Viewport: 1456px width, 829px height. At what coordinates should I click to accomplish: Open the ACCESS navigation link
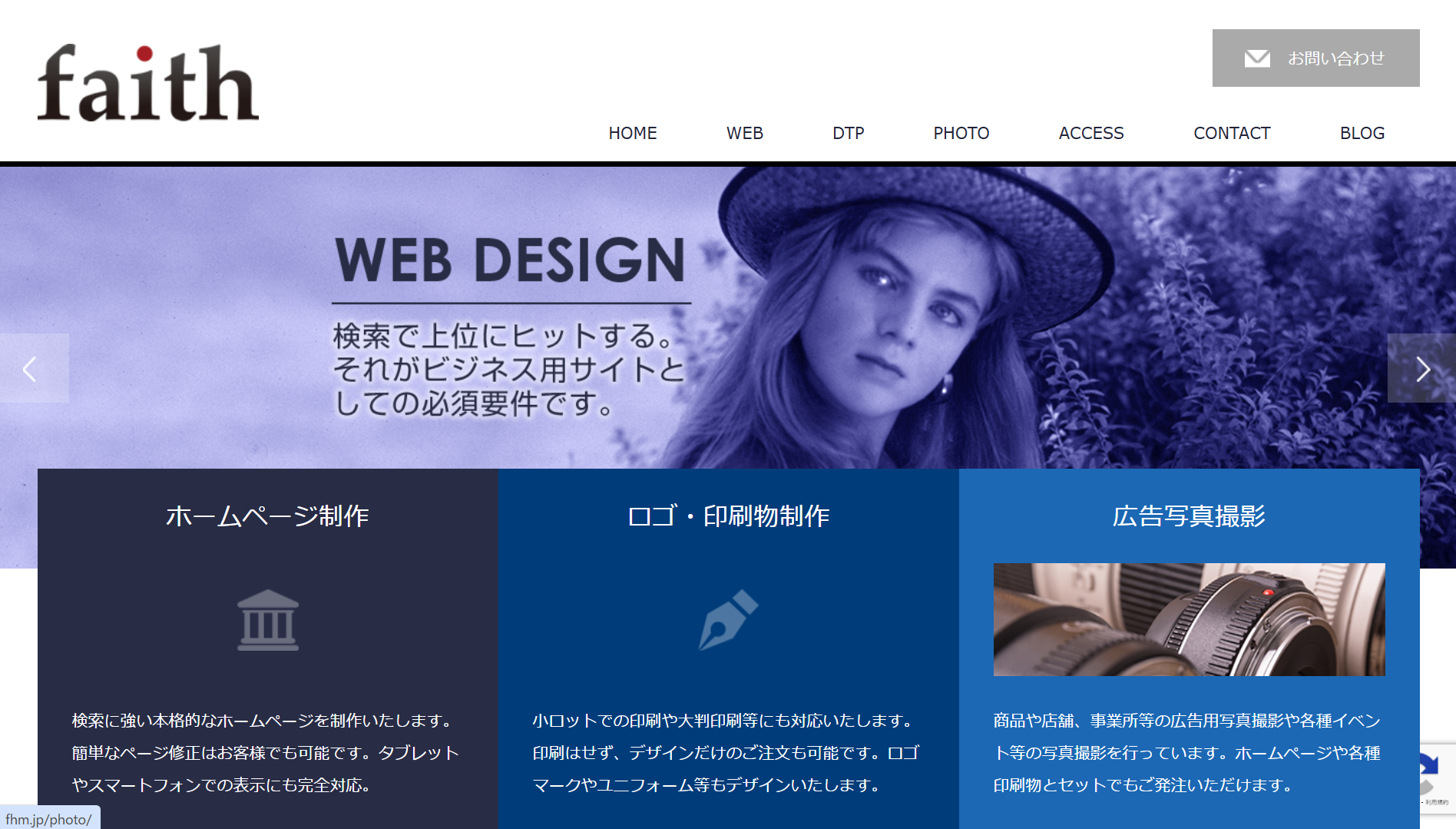pyautogui.click(x=1091, y=133)
